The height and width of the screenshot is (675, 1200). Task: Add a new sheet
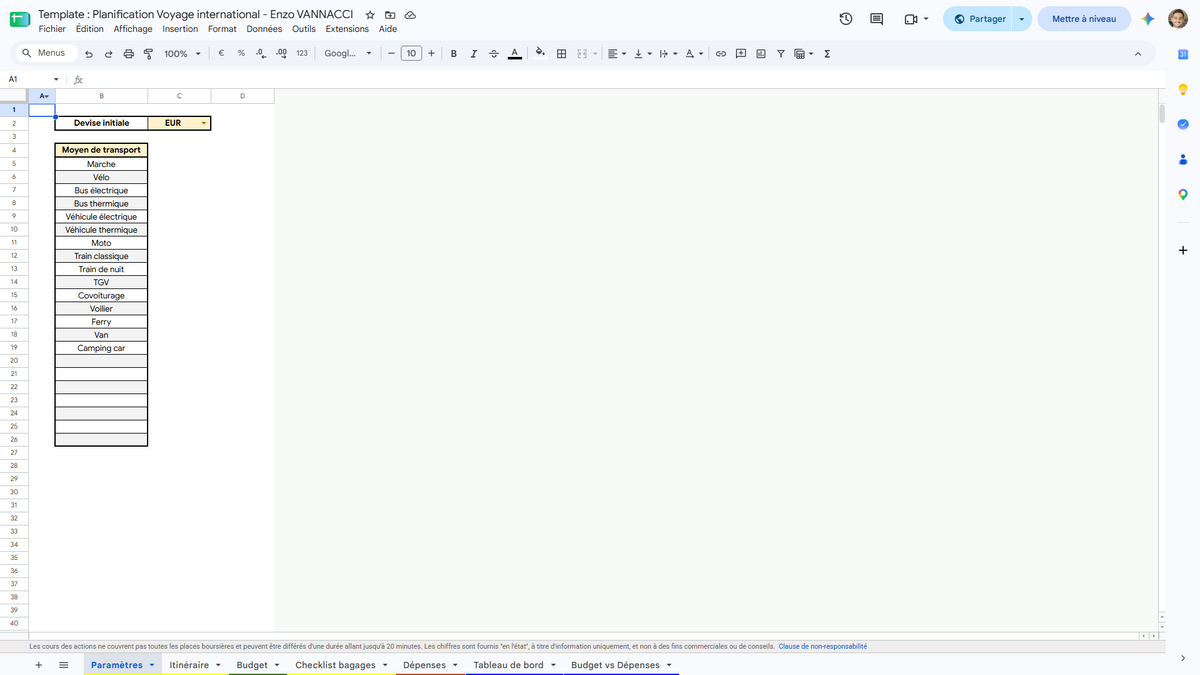tap(38, 665)
